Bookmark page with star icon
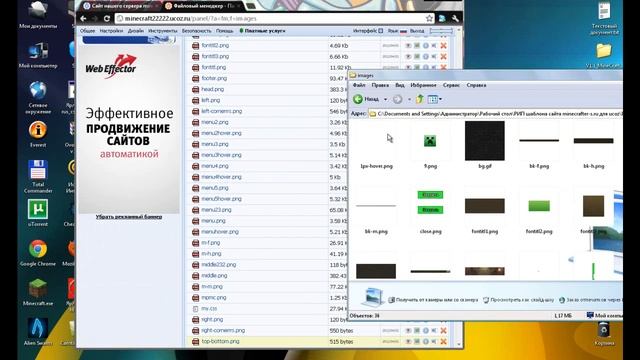Screen dimensions: 640x360 pyautogui.click(x=429, y=18)
